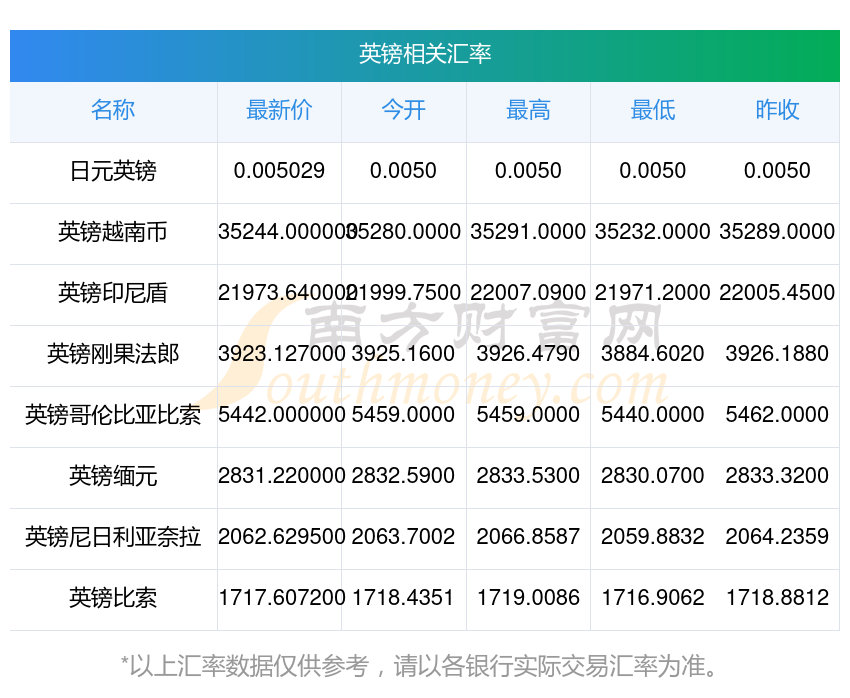
Task: Click the 英镑尼日利亚奈拉 row name
Action: point(113,537)
